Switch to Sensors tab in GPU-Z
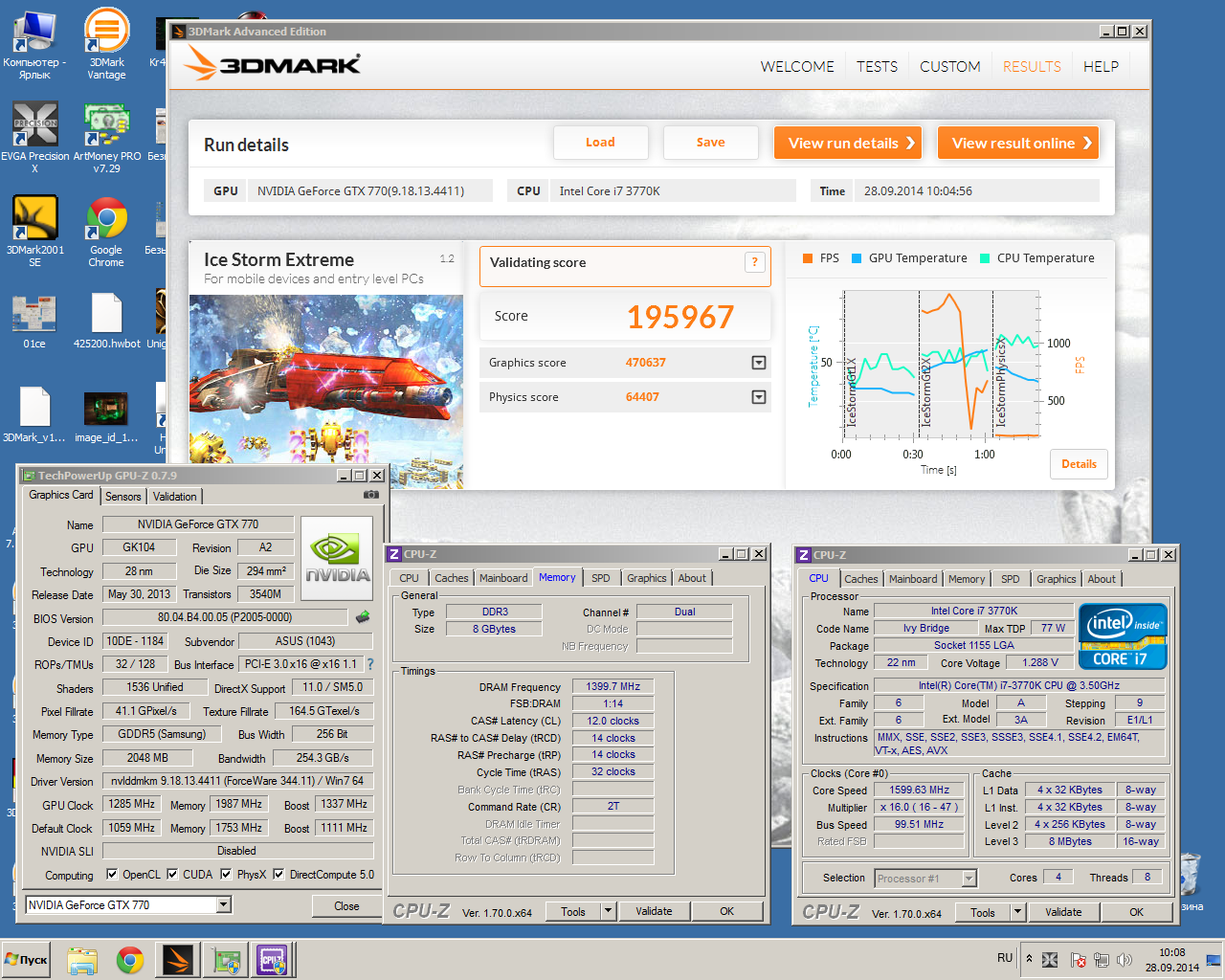 [123, 497]
